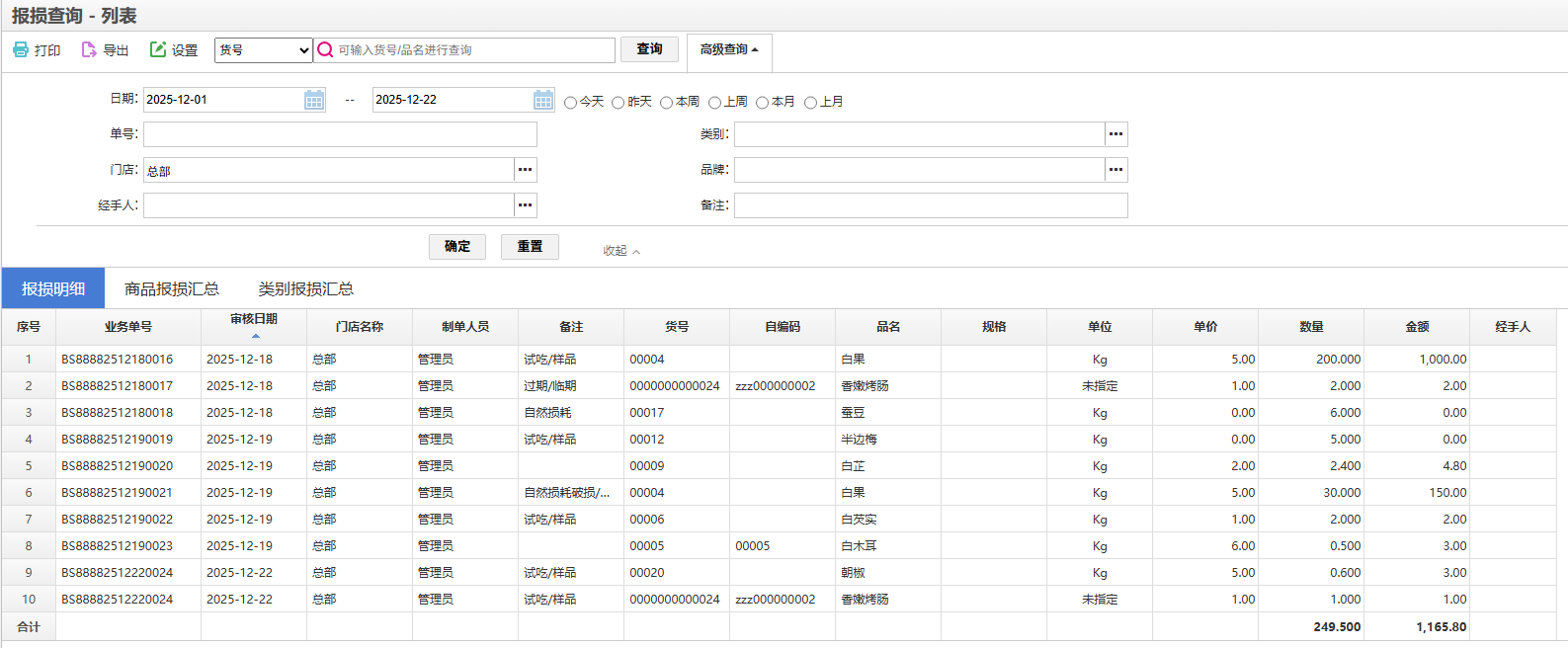Choose the 上月 radio option
This screenshot has height=648, width=1568.
click(x=811, y=103)
